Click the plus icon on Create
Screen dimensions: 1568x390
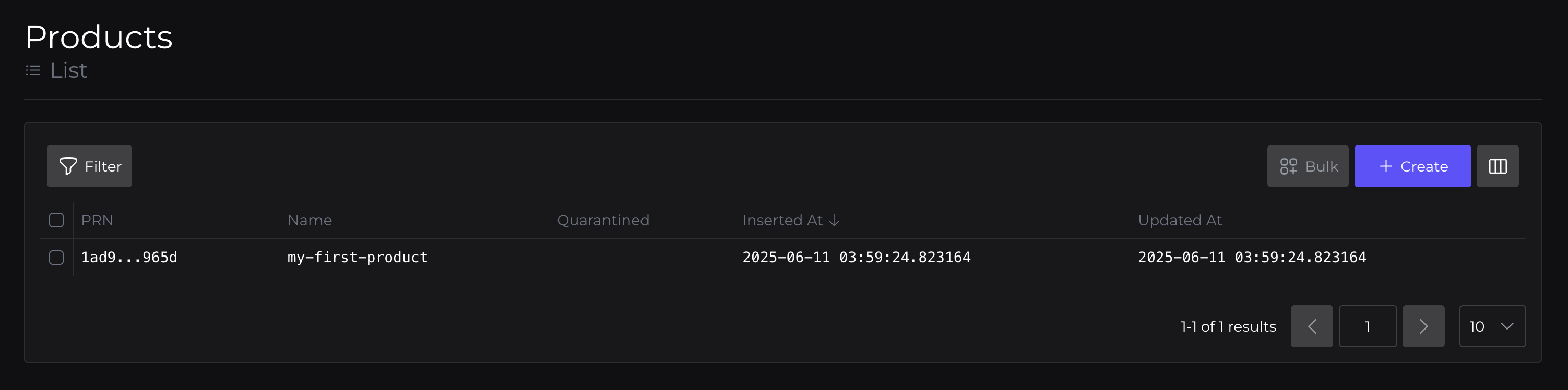(1386, 166)
